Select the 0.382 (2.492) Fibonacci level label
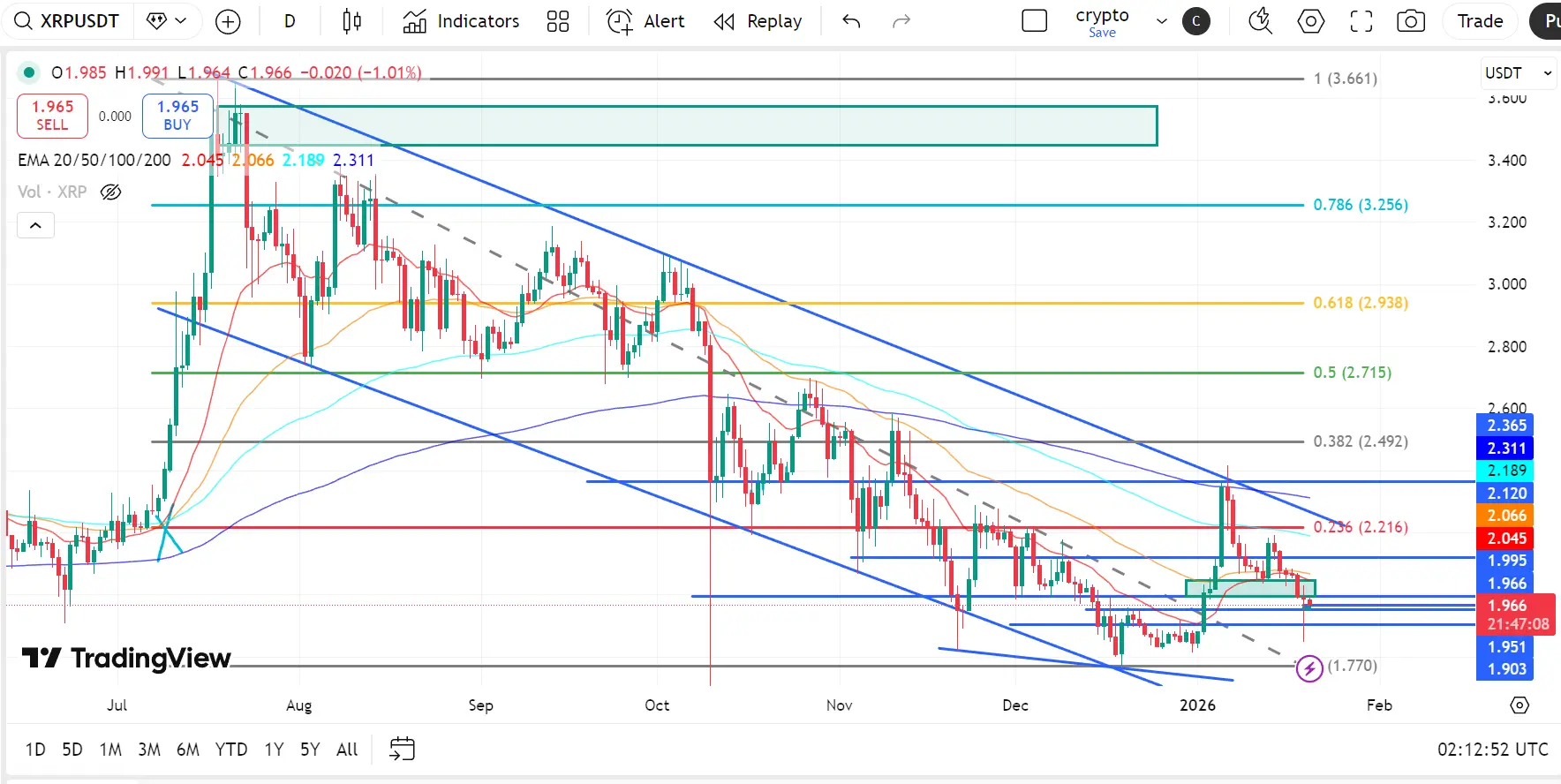This screenshot has width=1561, height=784. (x=1361, y=441)
